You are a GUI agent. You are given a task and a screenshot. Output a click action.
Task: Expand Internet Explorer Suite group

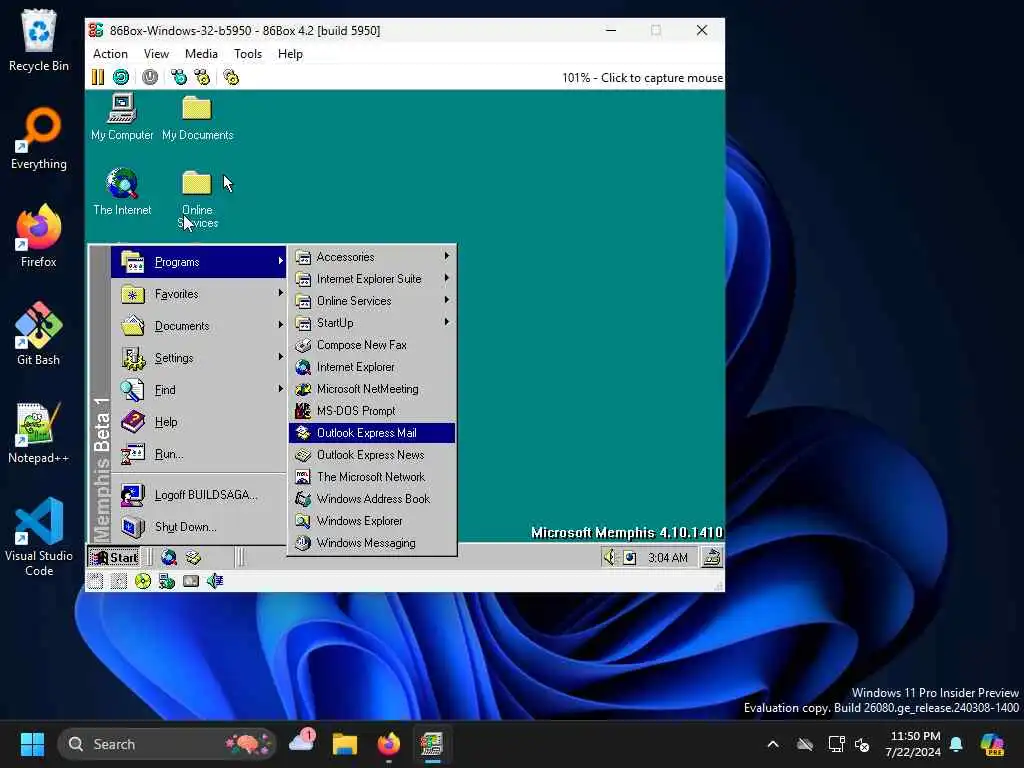tap(372, 279)
